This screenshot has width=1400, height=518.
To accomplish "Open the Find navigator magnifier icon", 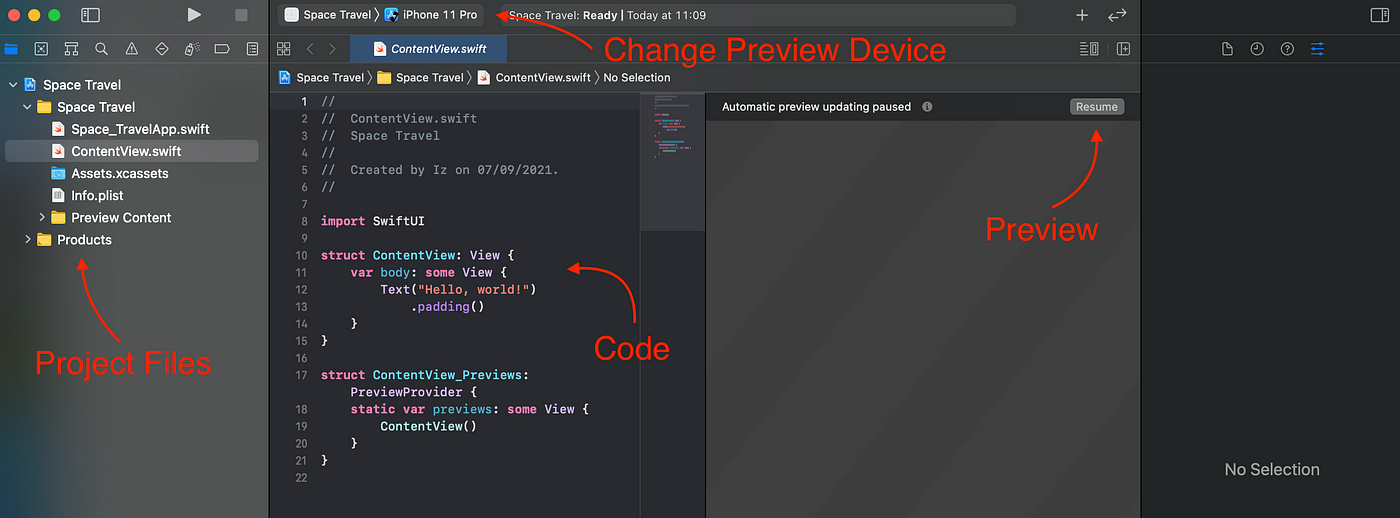I will point(101,48).
